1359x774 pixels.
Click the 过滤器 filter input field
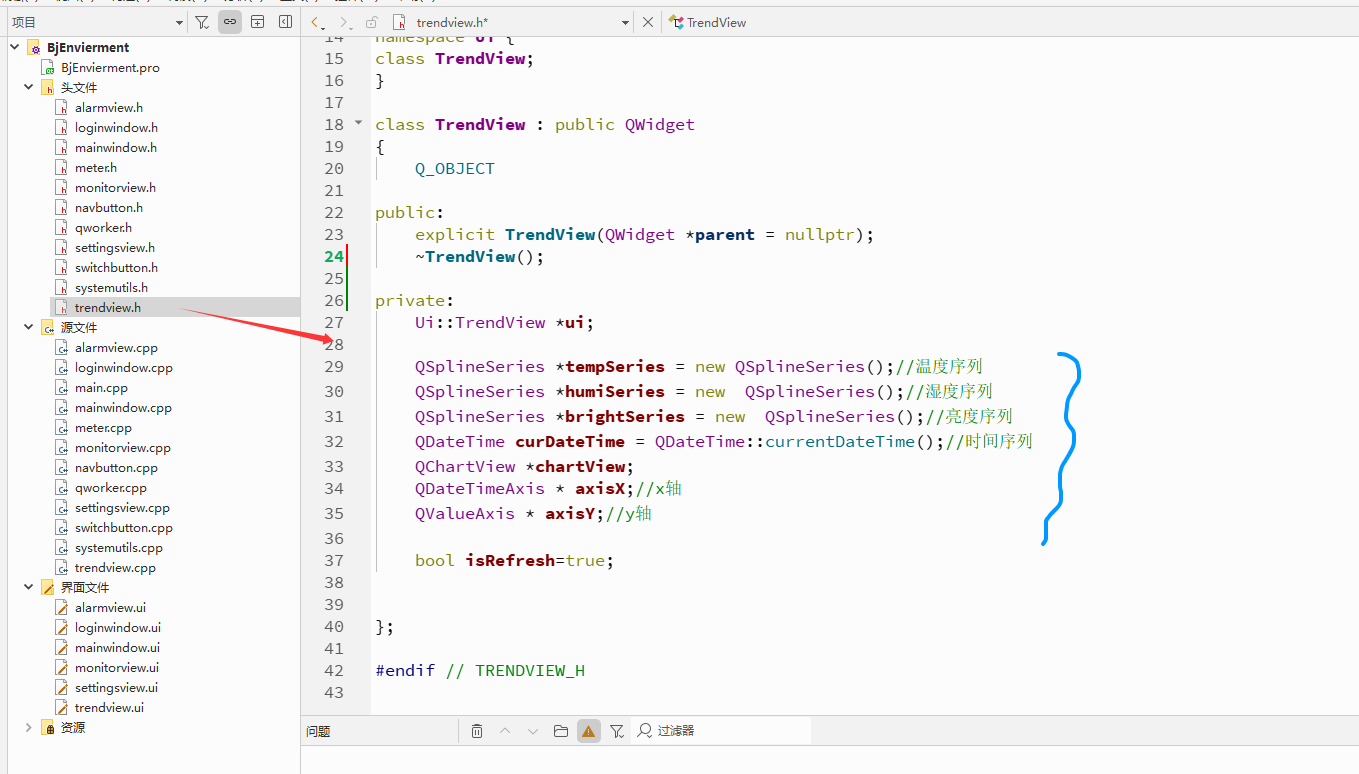[732, 731]
